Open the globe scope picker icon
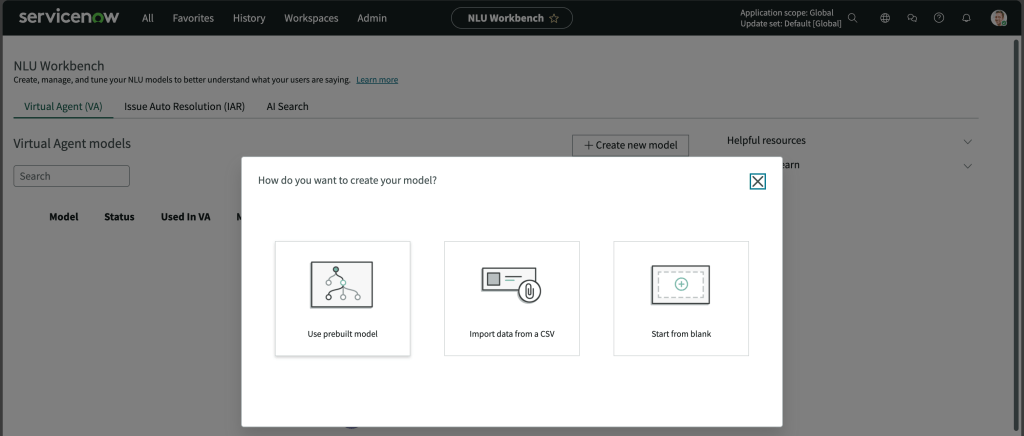 point(884,18)
